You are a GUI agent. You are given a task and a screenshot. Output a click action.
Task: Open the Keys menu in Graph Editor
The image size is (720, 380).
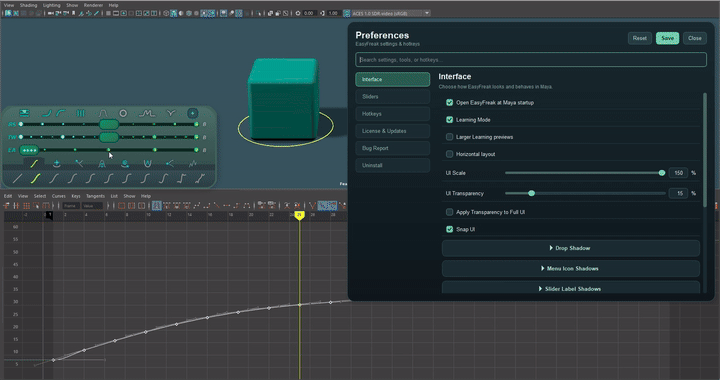click(x=76, y=196)
